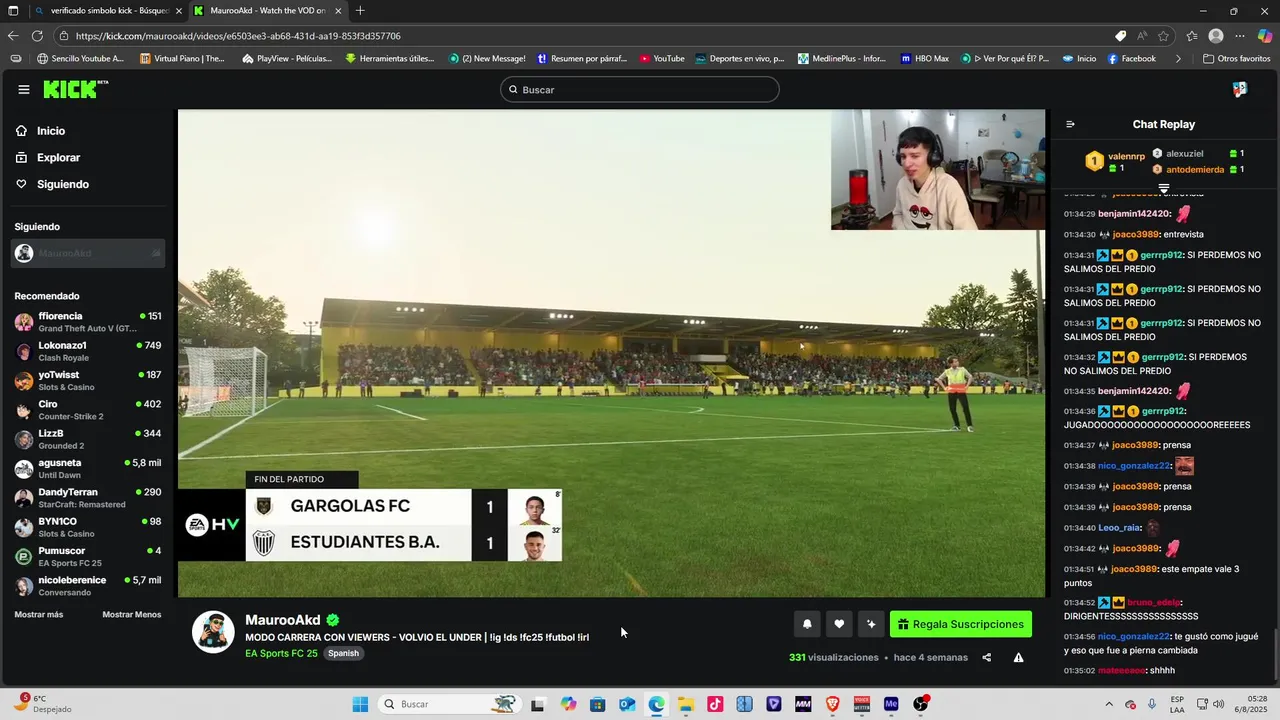Open MaurooAkd in Siguiendo list
This screenshot has width=1280, height=720.
88,253
